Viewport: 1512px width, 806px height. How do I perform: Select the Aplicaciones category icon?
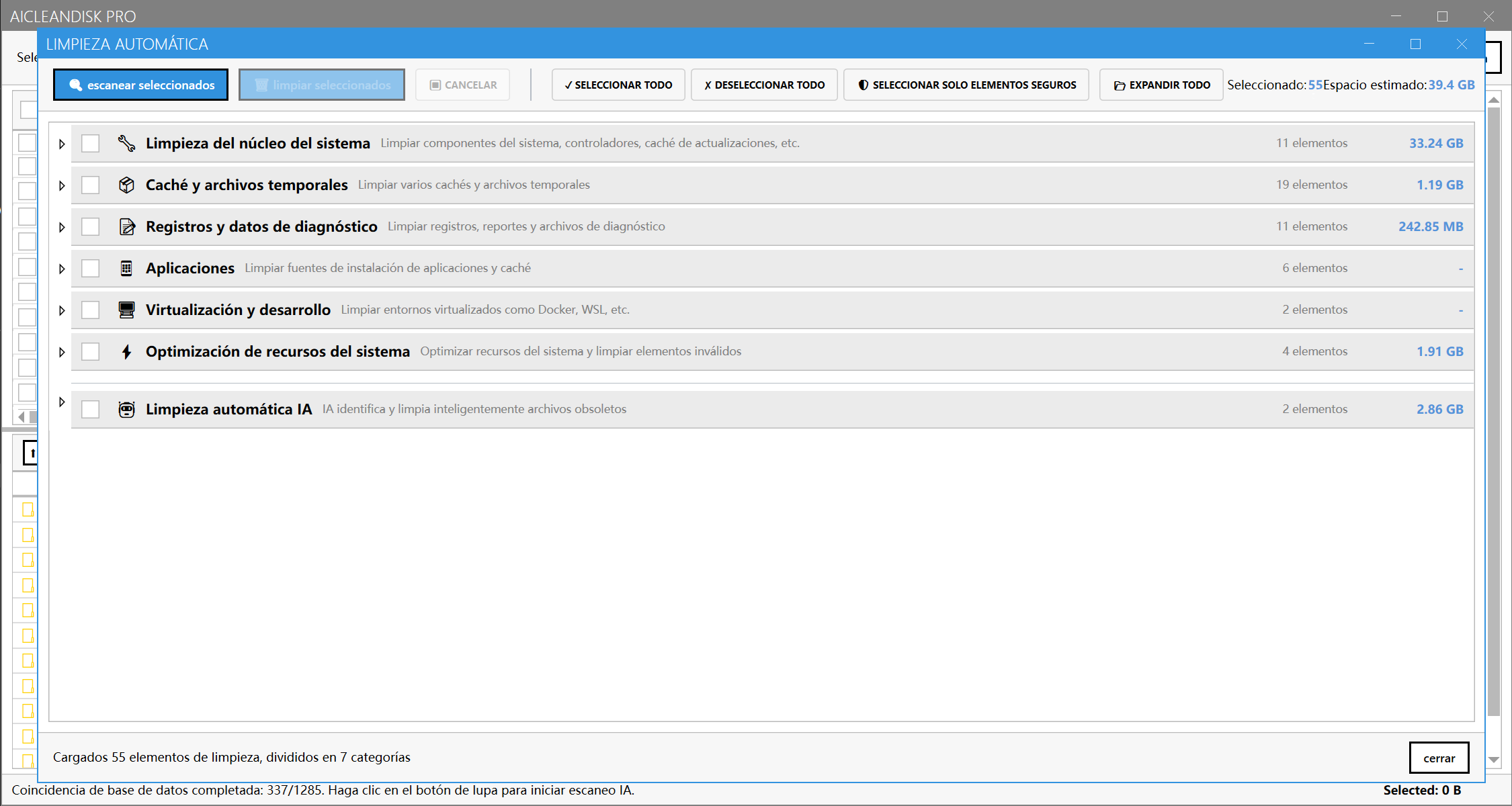pos(127,268)
